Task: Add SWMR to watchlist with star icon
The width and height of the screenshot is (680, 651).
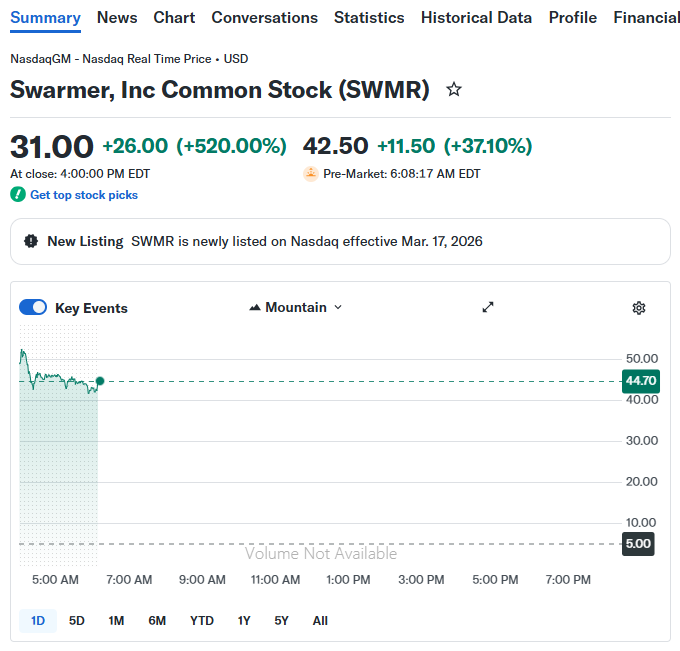Action: (x=454, y=89)
